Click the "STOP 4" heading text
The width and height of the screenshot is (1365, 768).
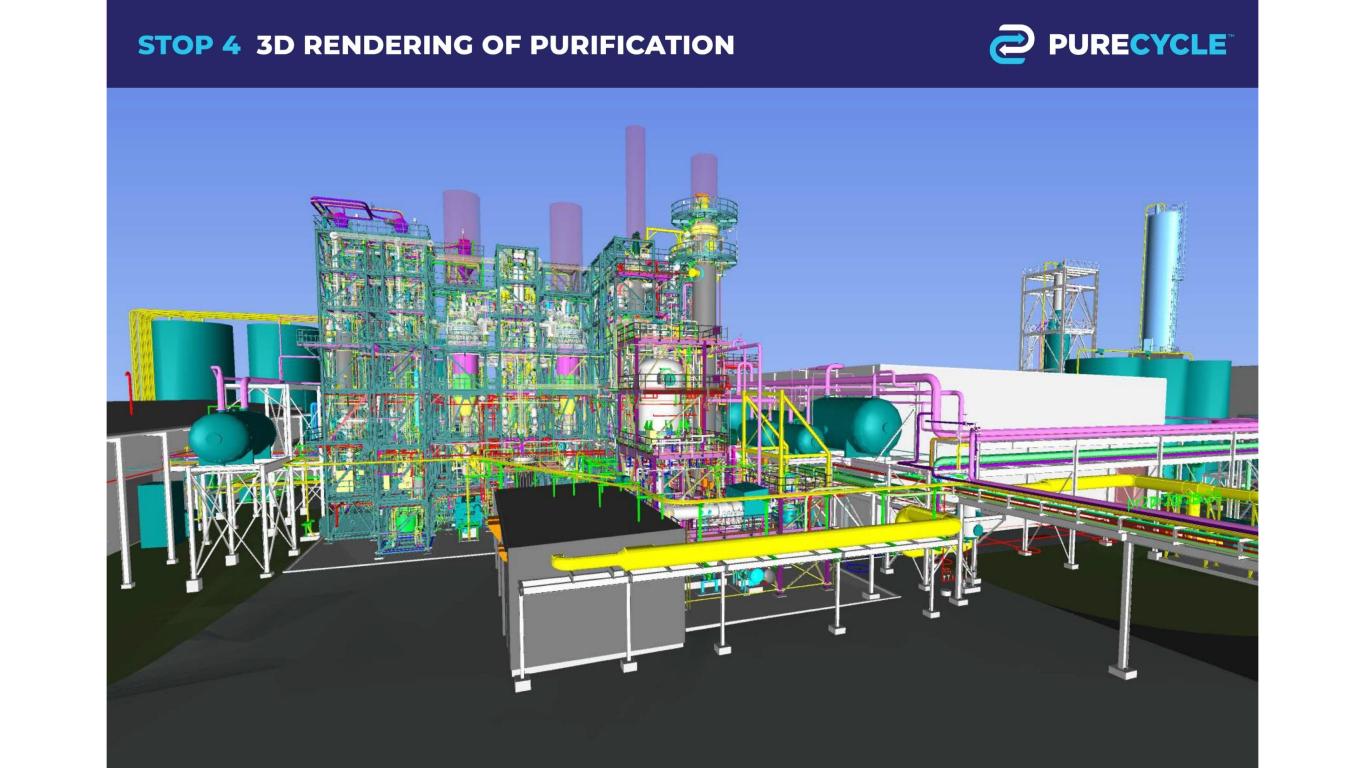click(189, 45)
